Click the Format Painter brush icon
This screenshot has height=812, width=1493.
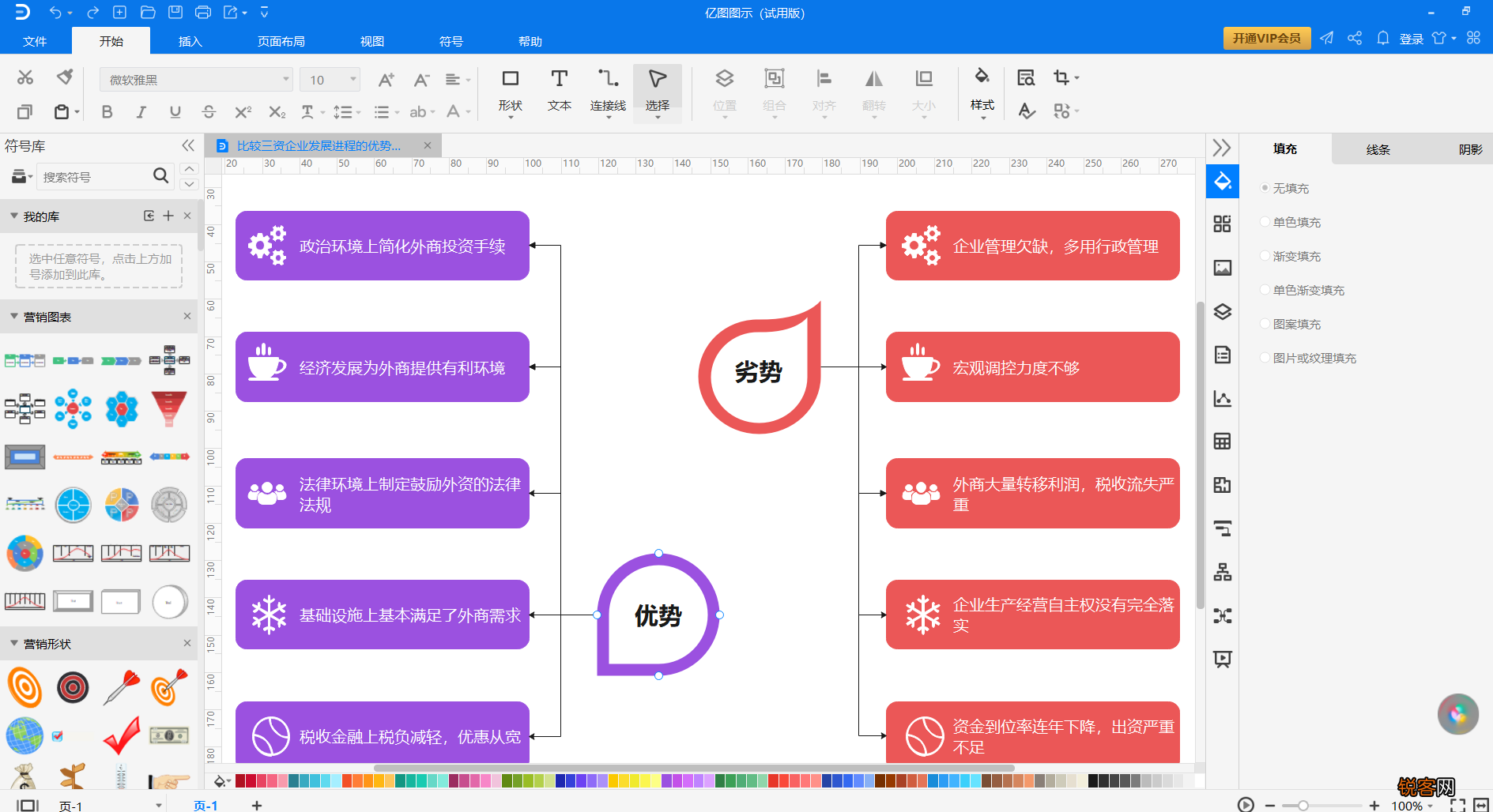[x=65, y=77]
